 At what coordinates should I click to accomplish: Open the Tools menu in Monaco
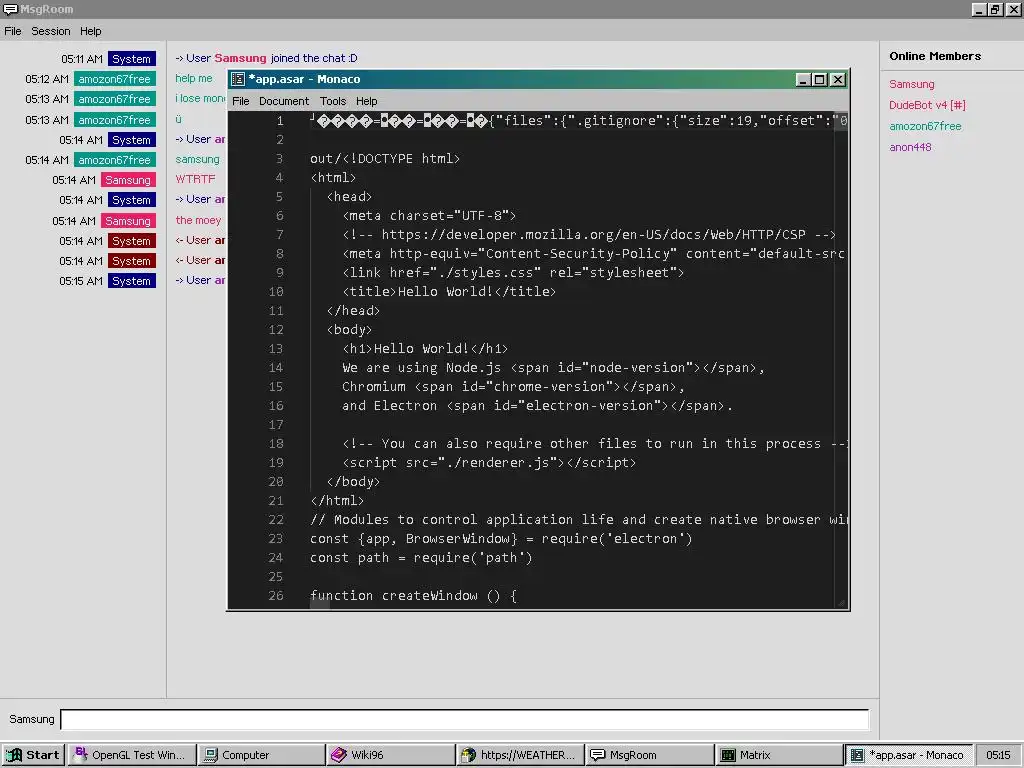tap(332, 101)
